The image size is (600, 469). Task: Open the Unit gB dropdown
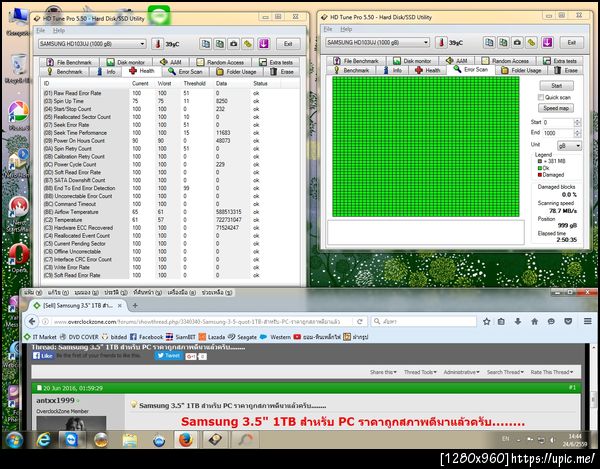pos(569,146)
